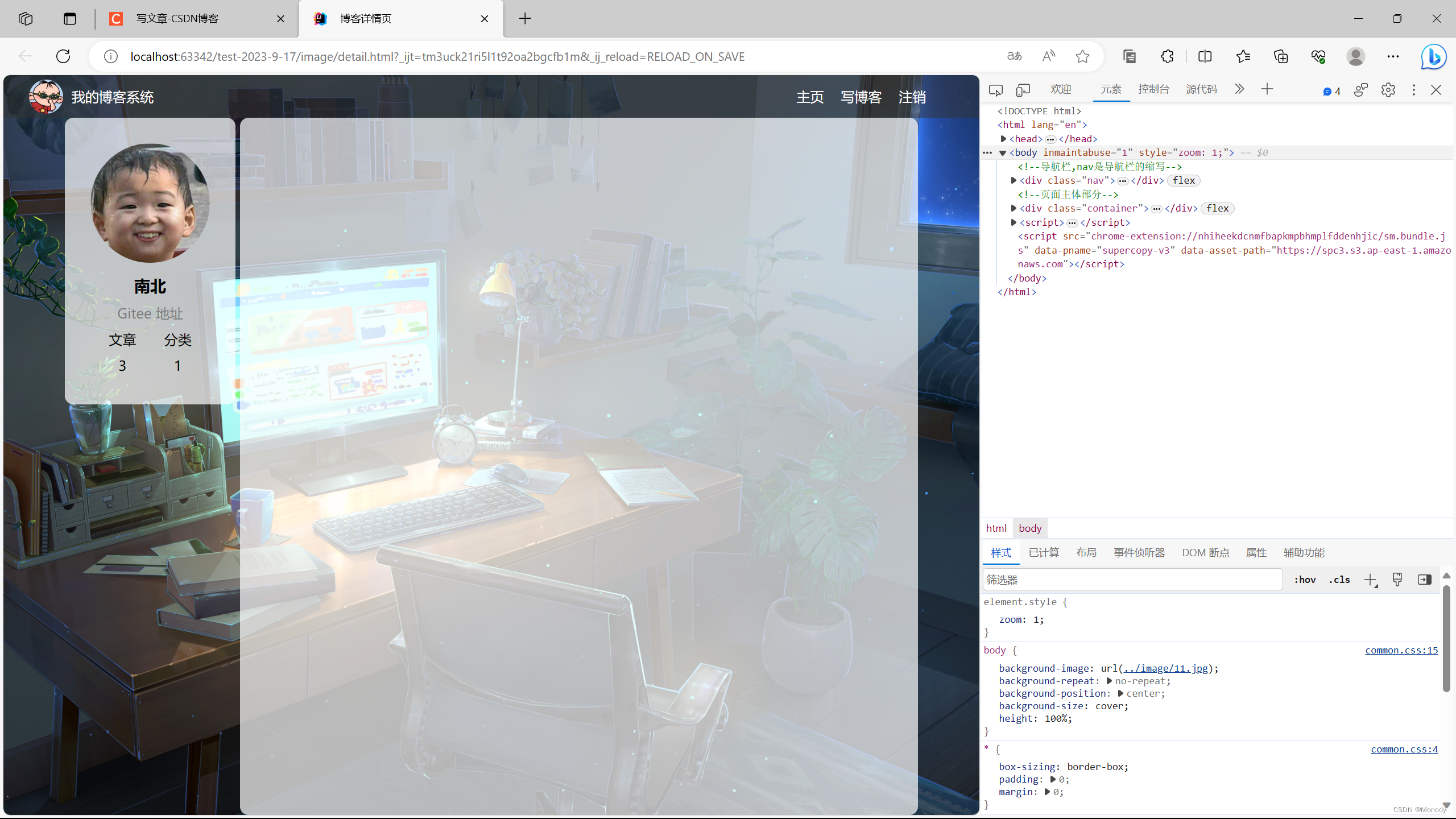Image resolution: width=1456 pixels, height=819 pixels.
Task: Click the flex badge next to nav div
Action: (1184, 180)
